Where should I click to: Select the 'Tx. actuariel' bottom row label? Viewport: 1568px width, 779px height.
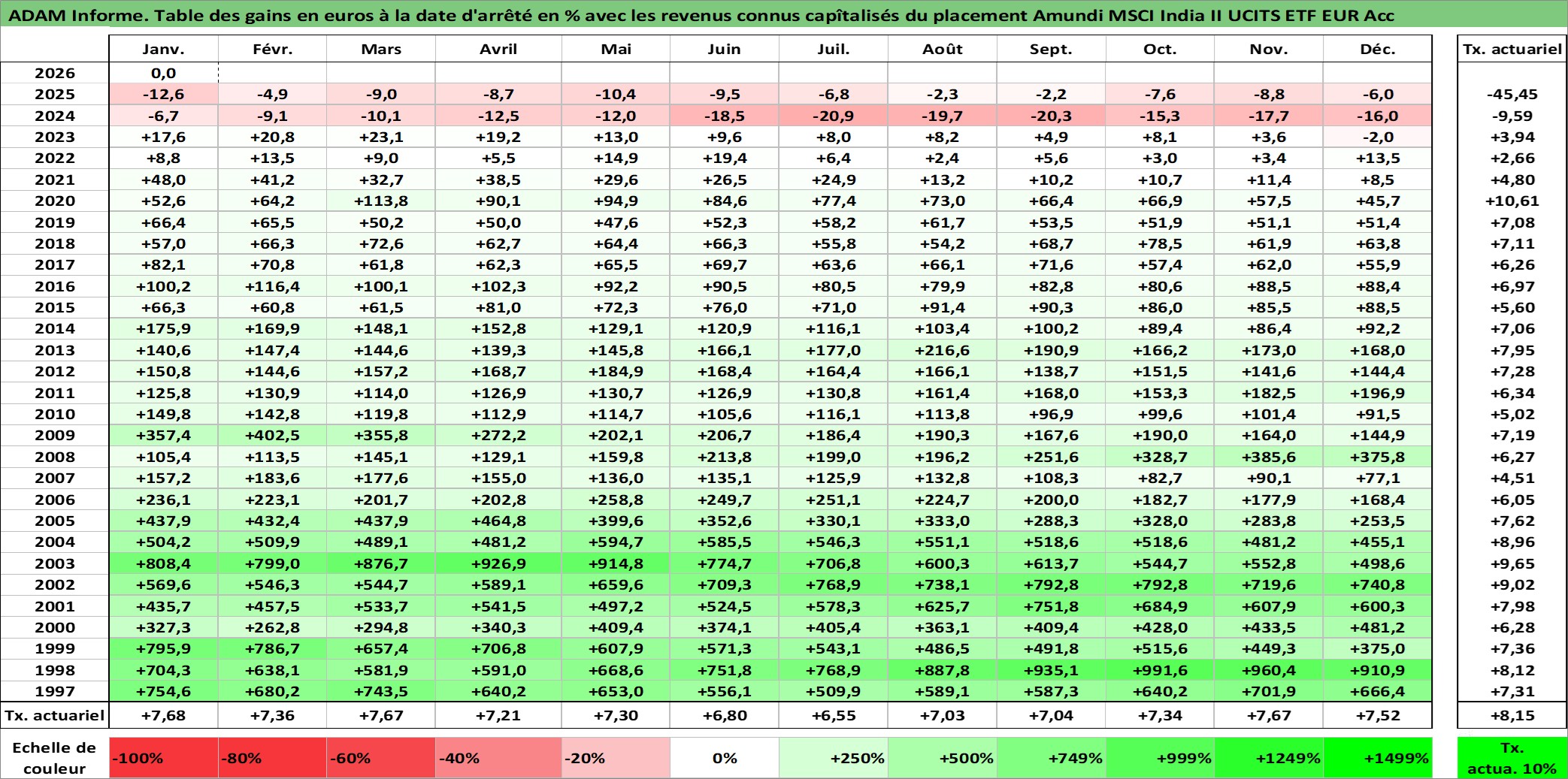[x=55, y=715]
